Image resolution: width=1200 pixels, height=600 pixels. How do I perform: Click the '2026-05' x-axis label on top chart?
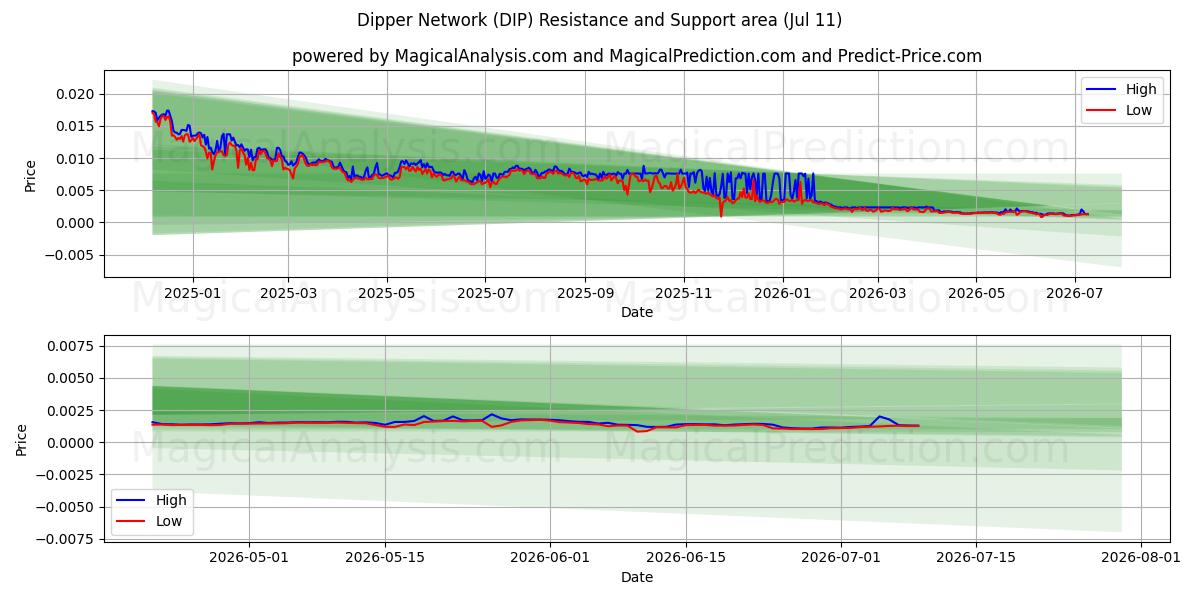(x=976, y=294)
